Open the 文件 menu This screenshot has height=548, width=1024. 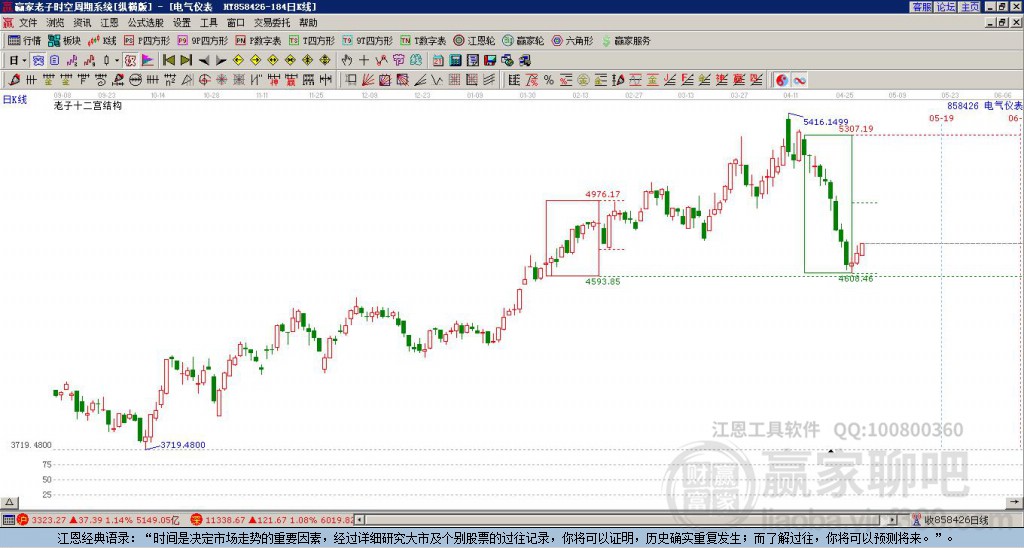pos(28,23)
